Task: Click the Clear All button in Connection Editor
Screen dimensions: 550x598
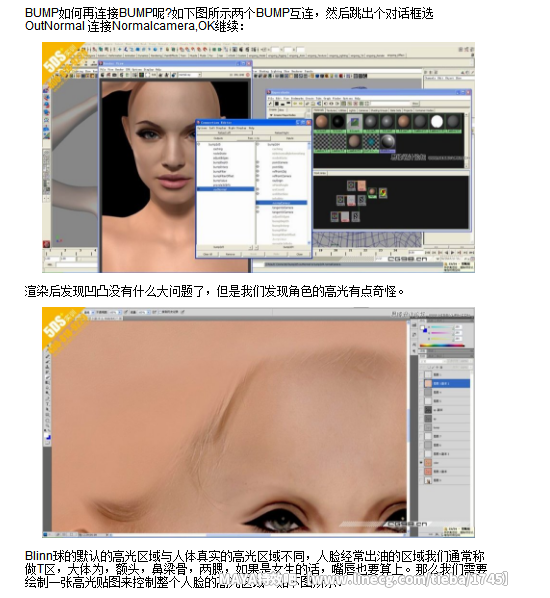Action: point(207,254)
